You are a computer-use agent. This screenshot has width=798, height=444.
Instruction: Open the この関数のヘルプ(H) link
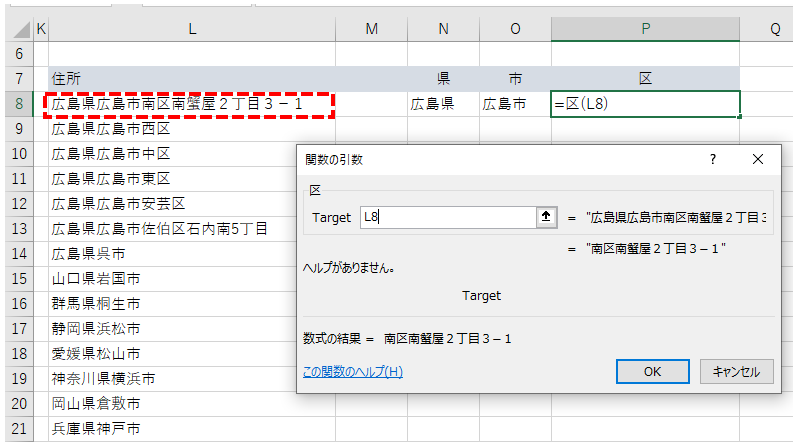[x=352, y=372]
